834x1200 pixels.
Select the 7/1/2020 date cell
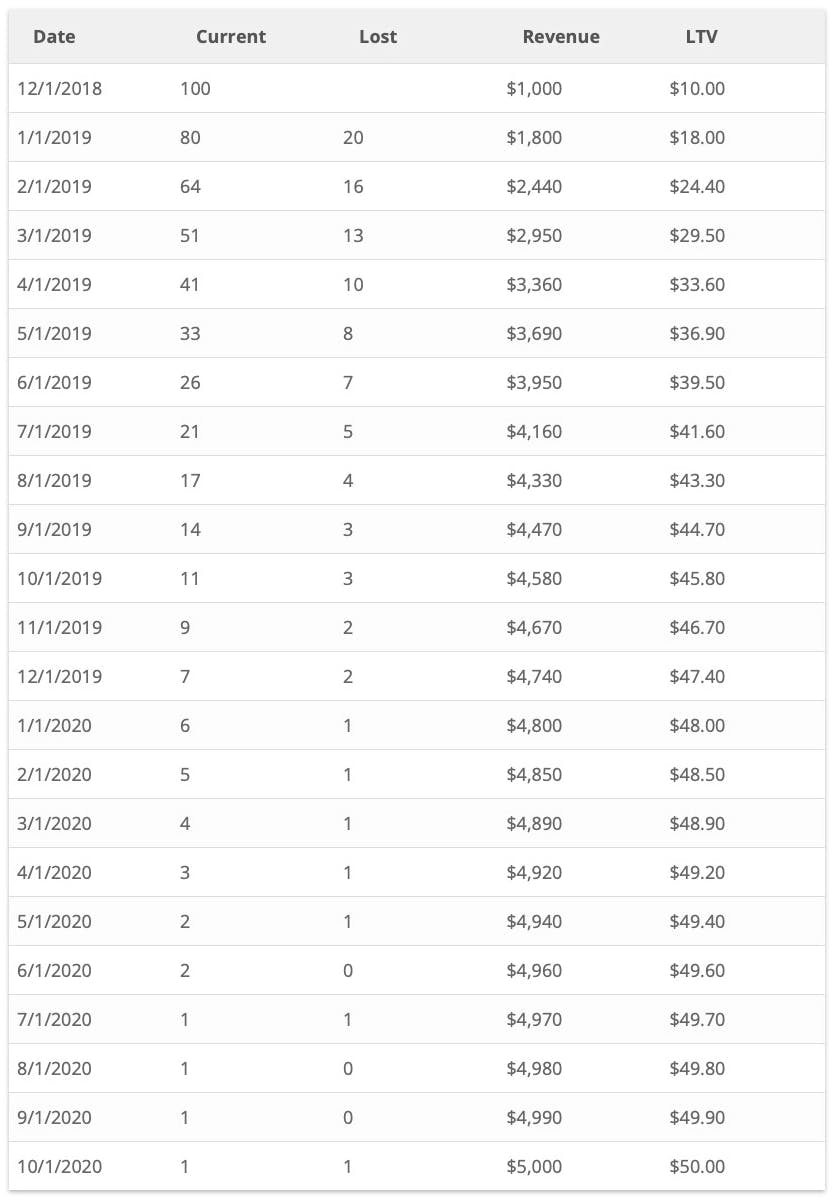point(55,1019)
